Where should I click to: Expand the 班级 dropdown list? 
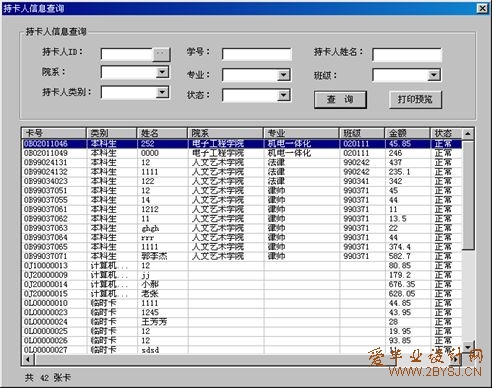pos(434,75)
